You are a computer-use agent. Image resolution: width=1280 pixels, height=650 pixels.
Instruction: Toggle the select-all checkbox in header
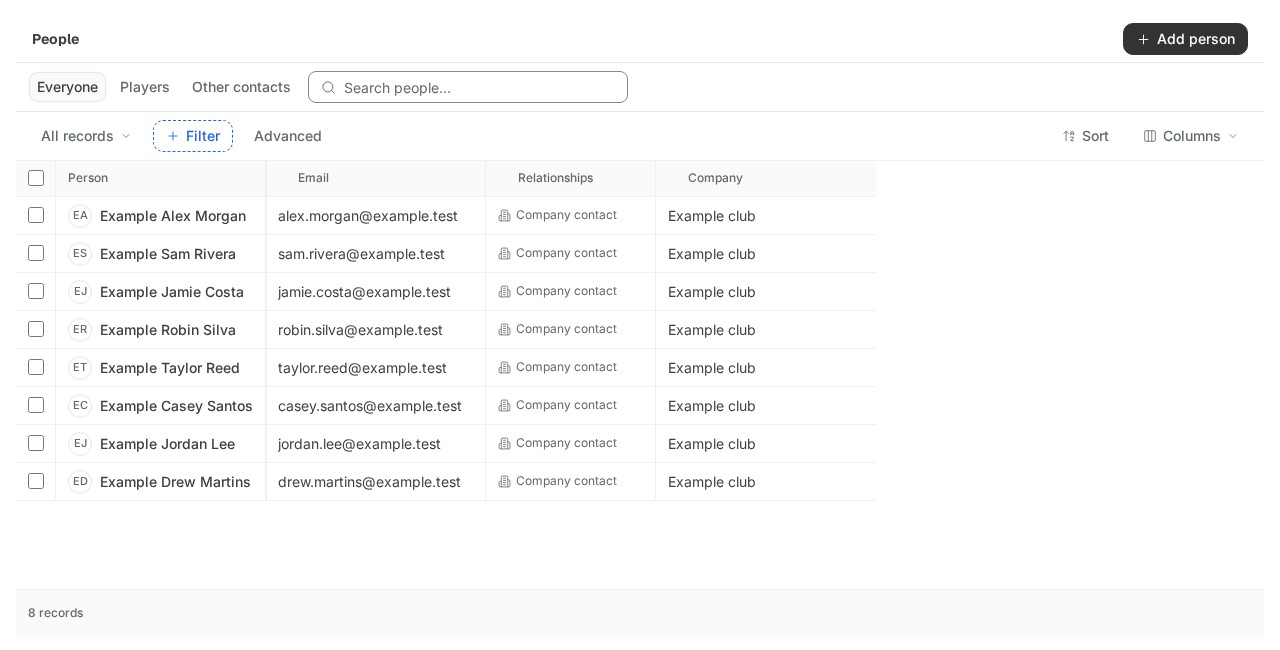pos(36,178)
